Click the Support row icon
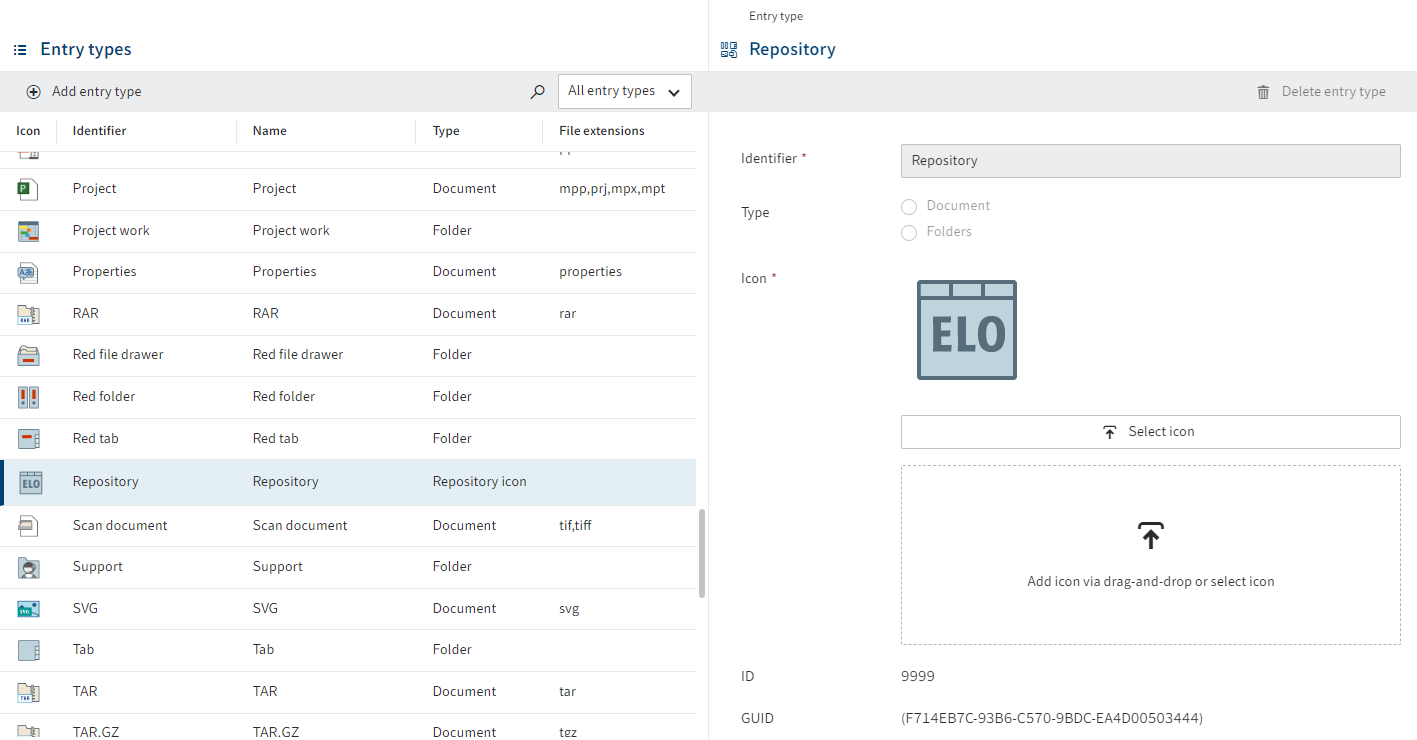Image resolution: width=1417 pixels, height=740 pixels. pyautogui.click(x=28, y=567)
